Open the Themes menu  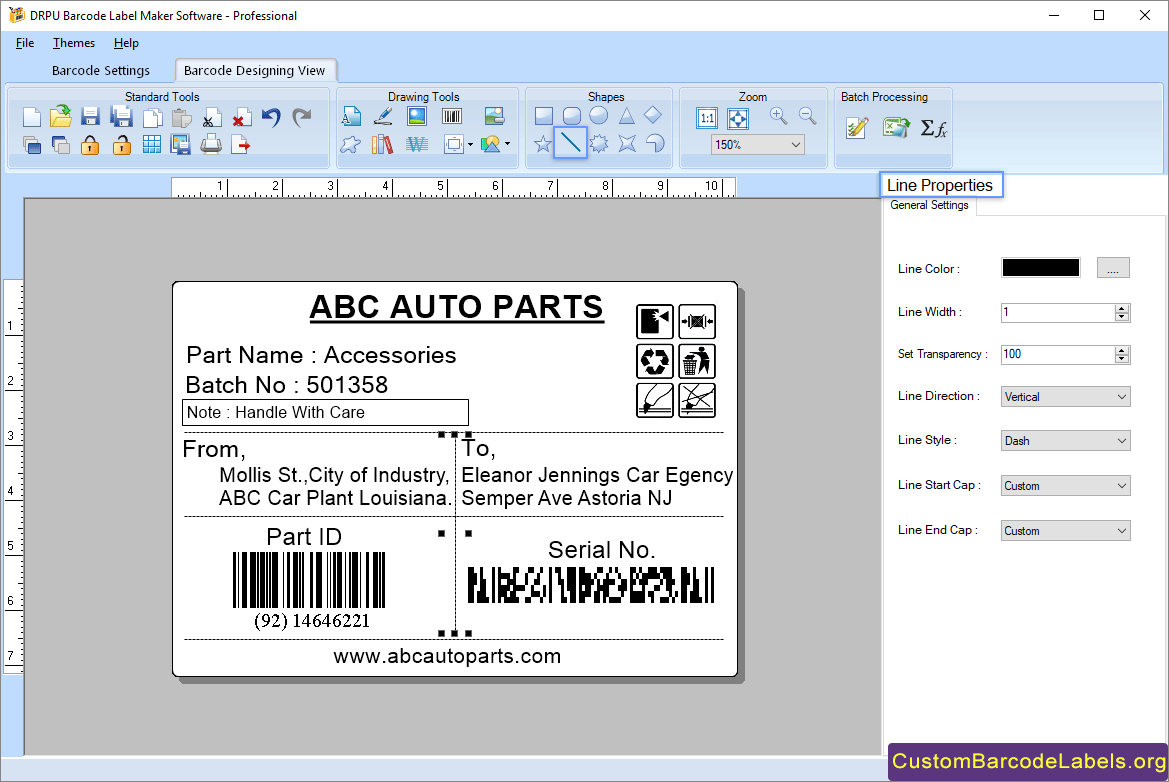[74, 43]
